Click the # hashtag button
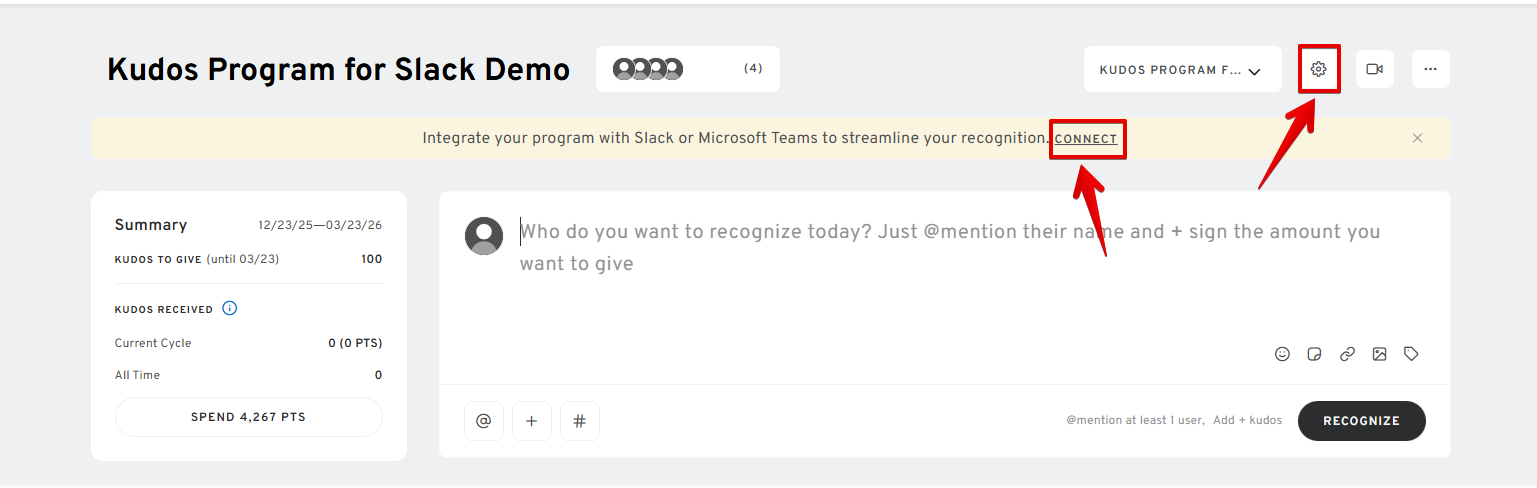Screen dimensions: 1537x488 point(579,421)
